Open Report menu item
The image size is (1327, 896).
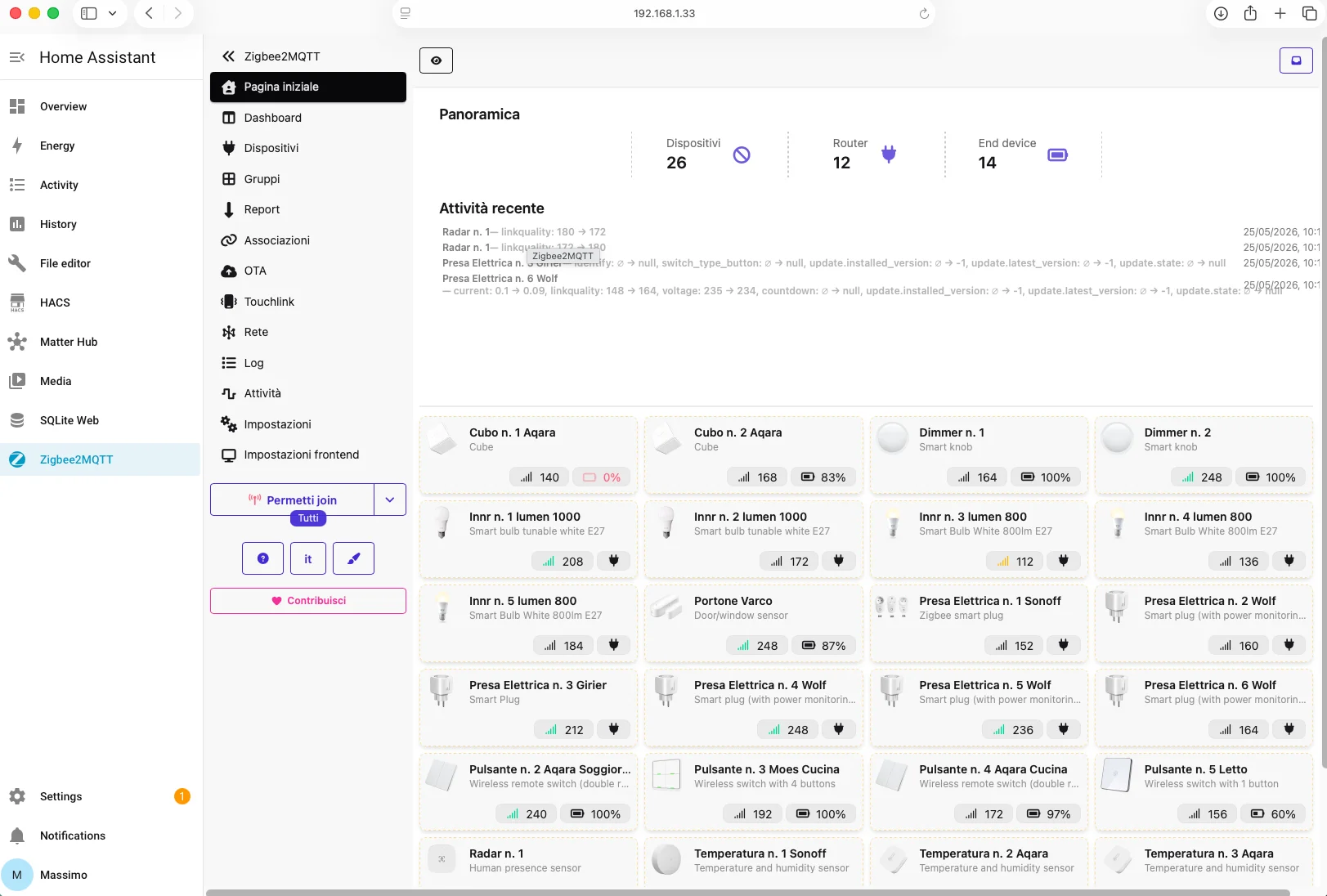pyautogui.click(x=308, y=209)
